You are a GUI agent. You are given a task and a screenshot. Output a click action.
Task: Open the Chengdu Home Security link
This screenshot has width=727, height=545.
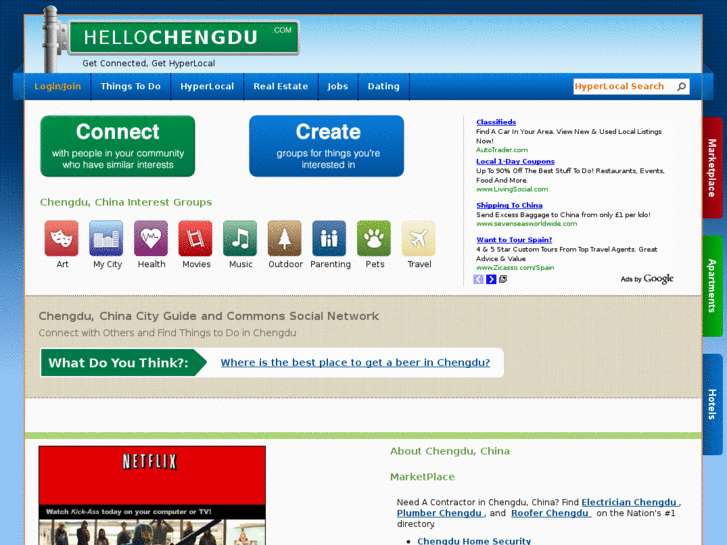[x=474, y=541]
